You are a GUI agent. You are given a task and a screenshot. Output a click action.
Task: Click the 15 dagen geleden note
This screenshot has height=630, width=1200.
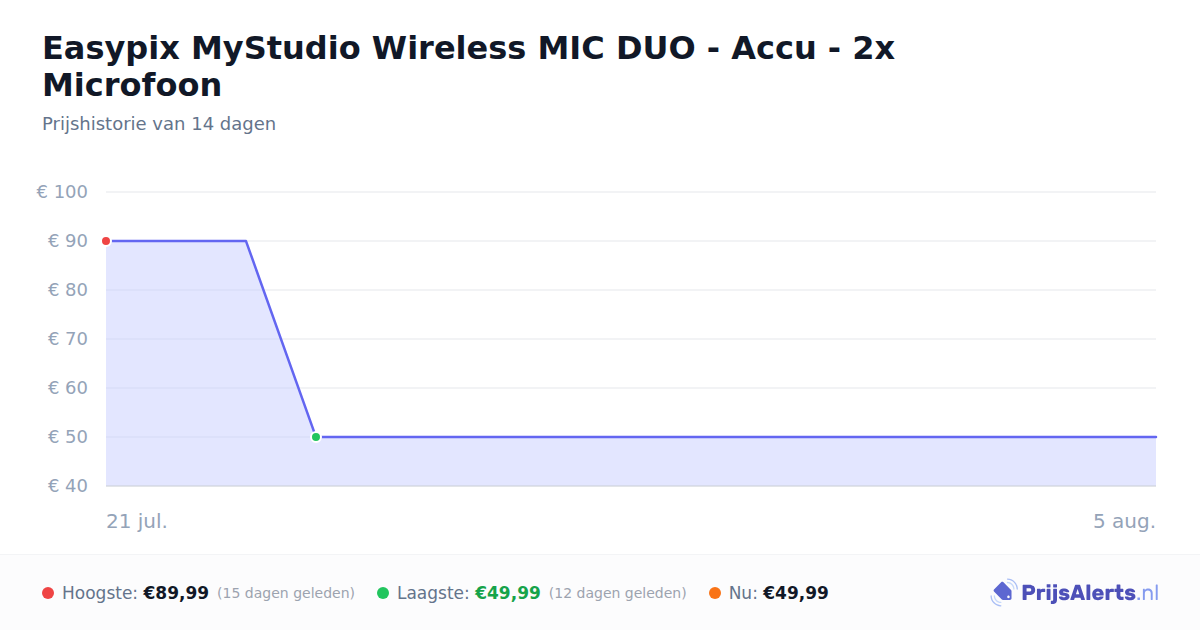[286, 593]
